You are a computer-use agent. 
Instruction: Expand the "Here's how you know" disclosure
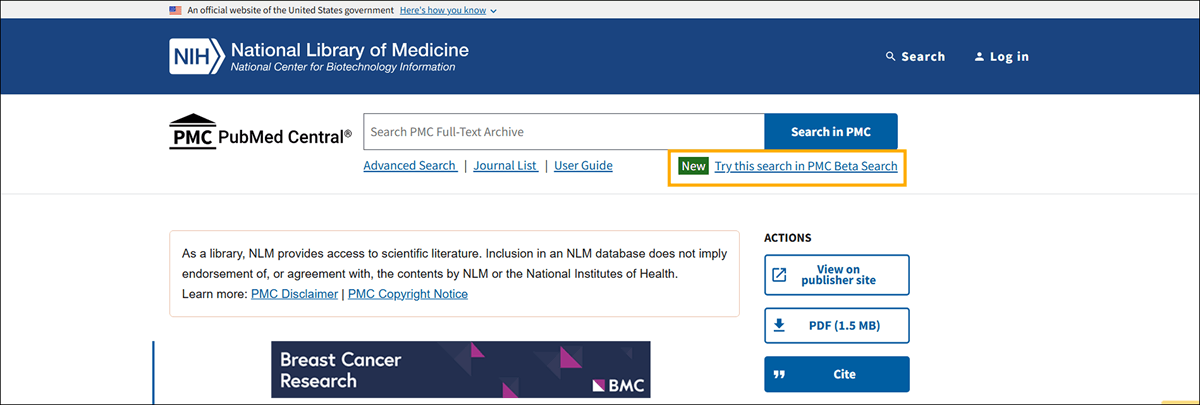[x=448, y=10]
